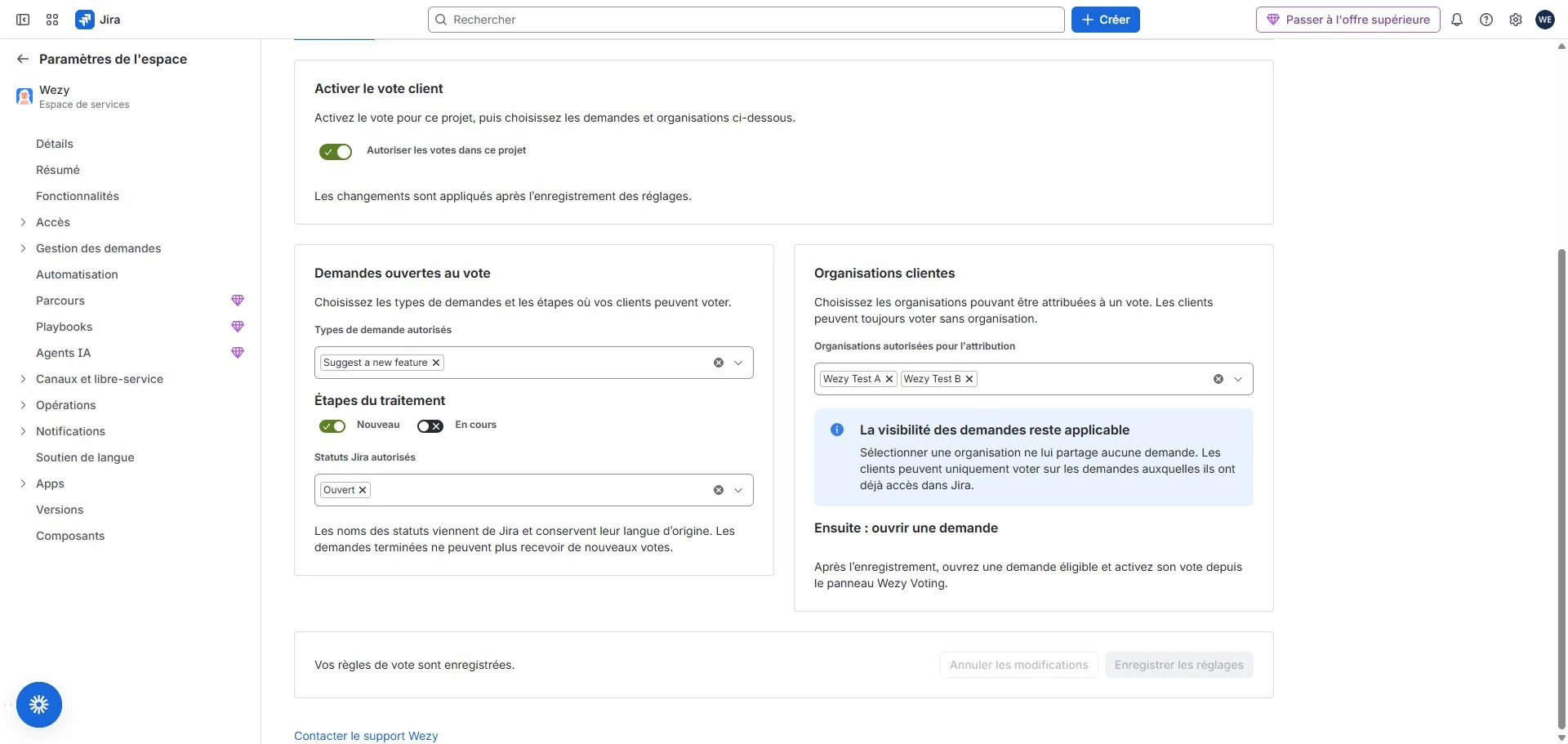Image resolution: width=1568 pixels, height=744 pixels.
Task: Open the app switcher grid icon
Action: tap(52, 20)
